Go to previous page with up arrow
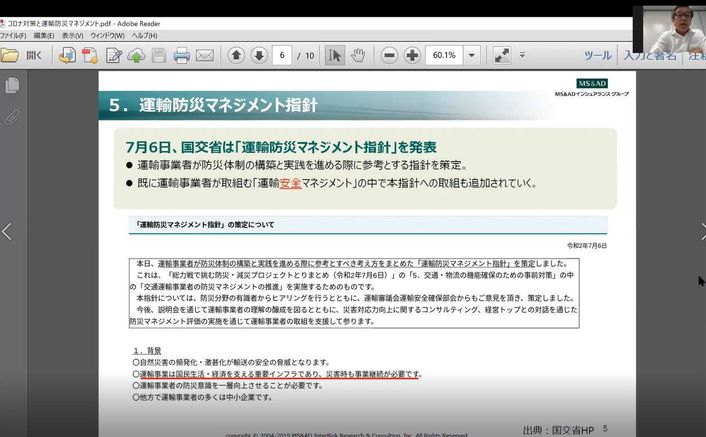Screen dimensions: 706x437 236,55
